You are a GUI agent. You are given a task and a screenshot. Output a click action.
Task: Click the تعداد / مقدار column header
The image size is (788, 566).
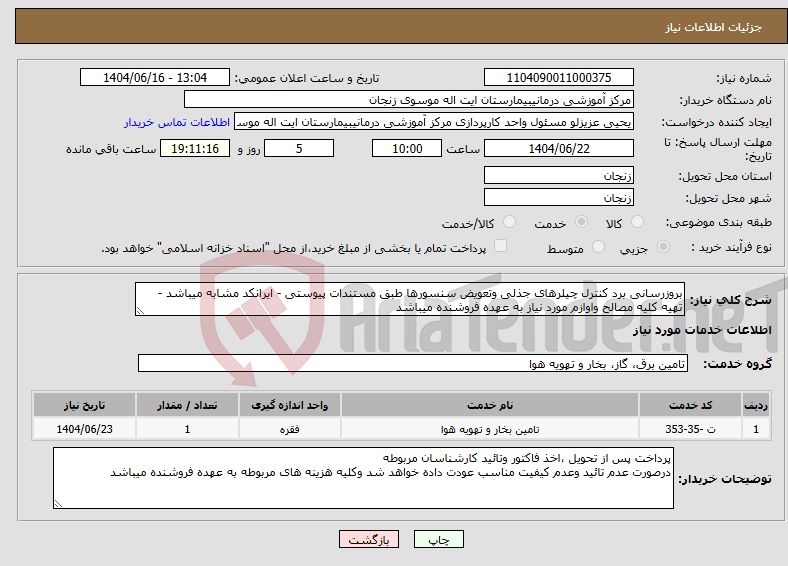187,405
